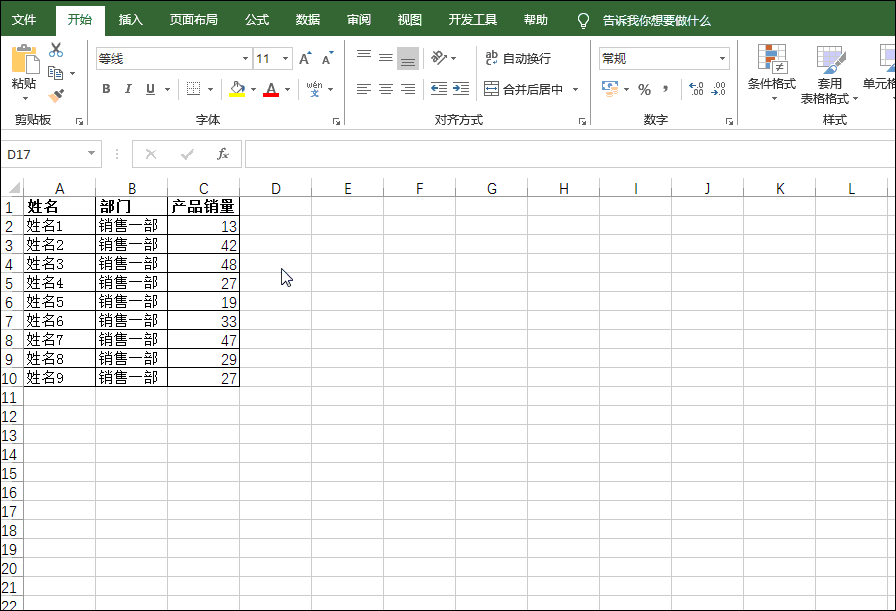The width and height of the screenshot is (896, 611).
Task: Switch to the 插入 ribbon tab
Action: [x=131, y=19]
